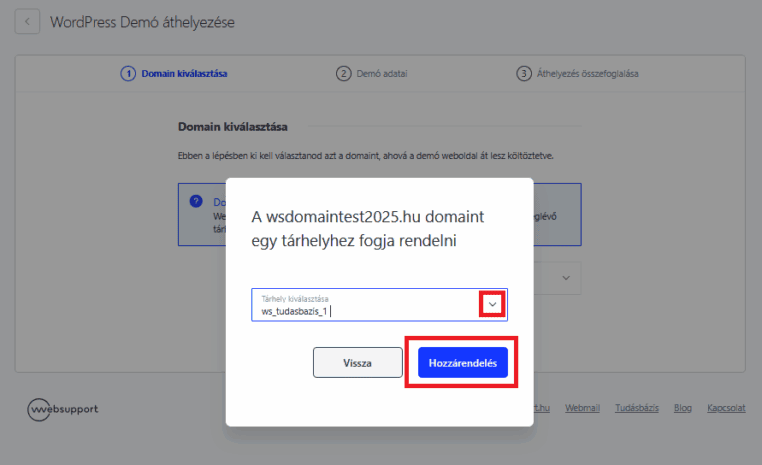The height and width of the screenshot is (465, 762).
Task: Click the blue question mark info icon
Action: (196, 201)
